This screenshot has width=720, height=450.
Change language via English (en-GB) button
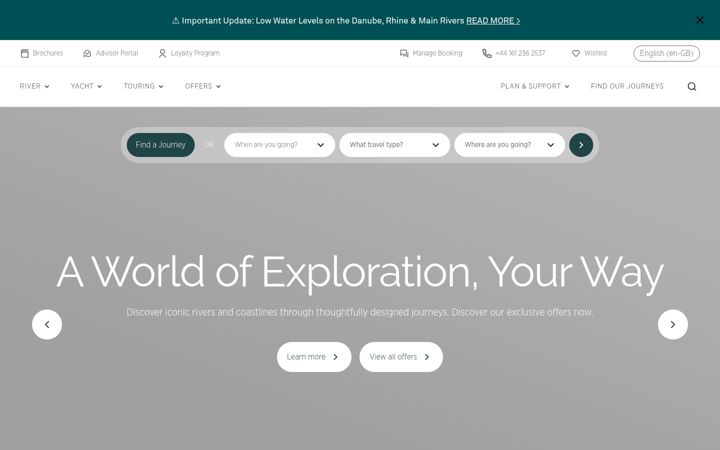point(666,53)
